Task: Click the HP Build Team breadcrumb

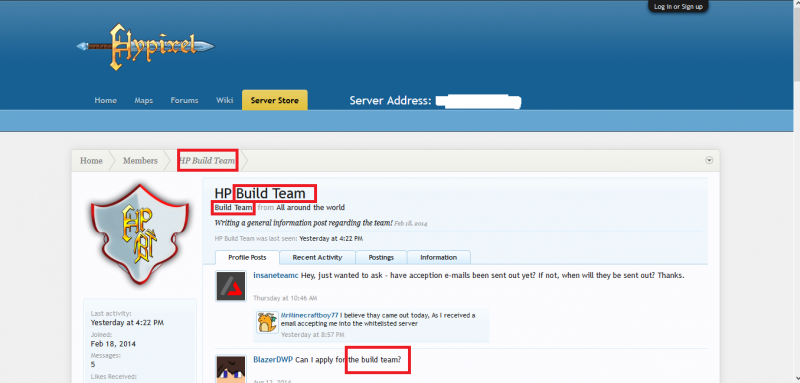Action: point(207,161)
